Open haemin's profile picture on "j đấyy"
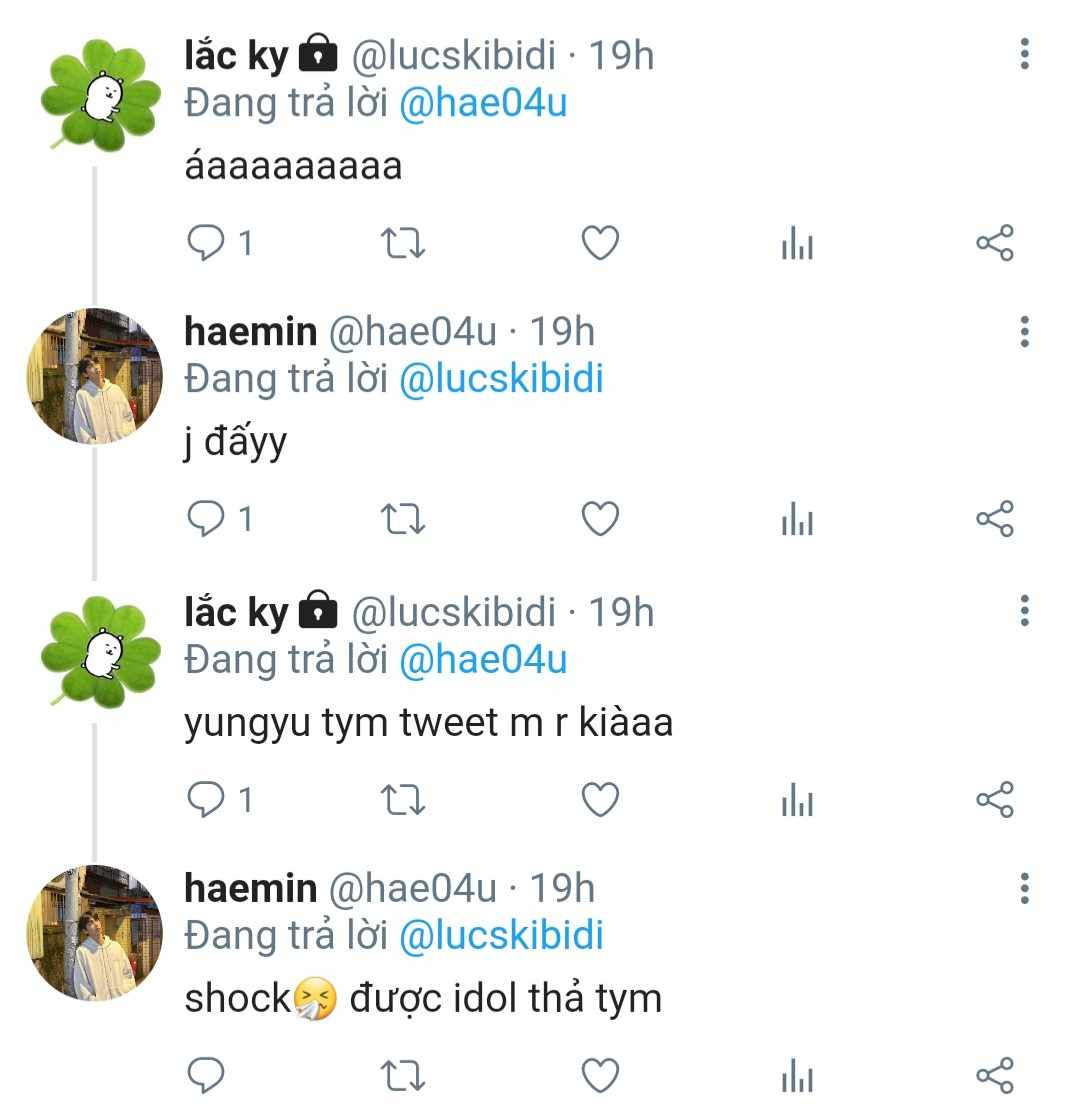 coord(94,376)
